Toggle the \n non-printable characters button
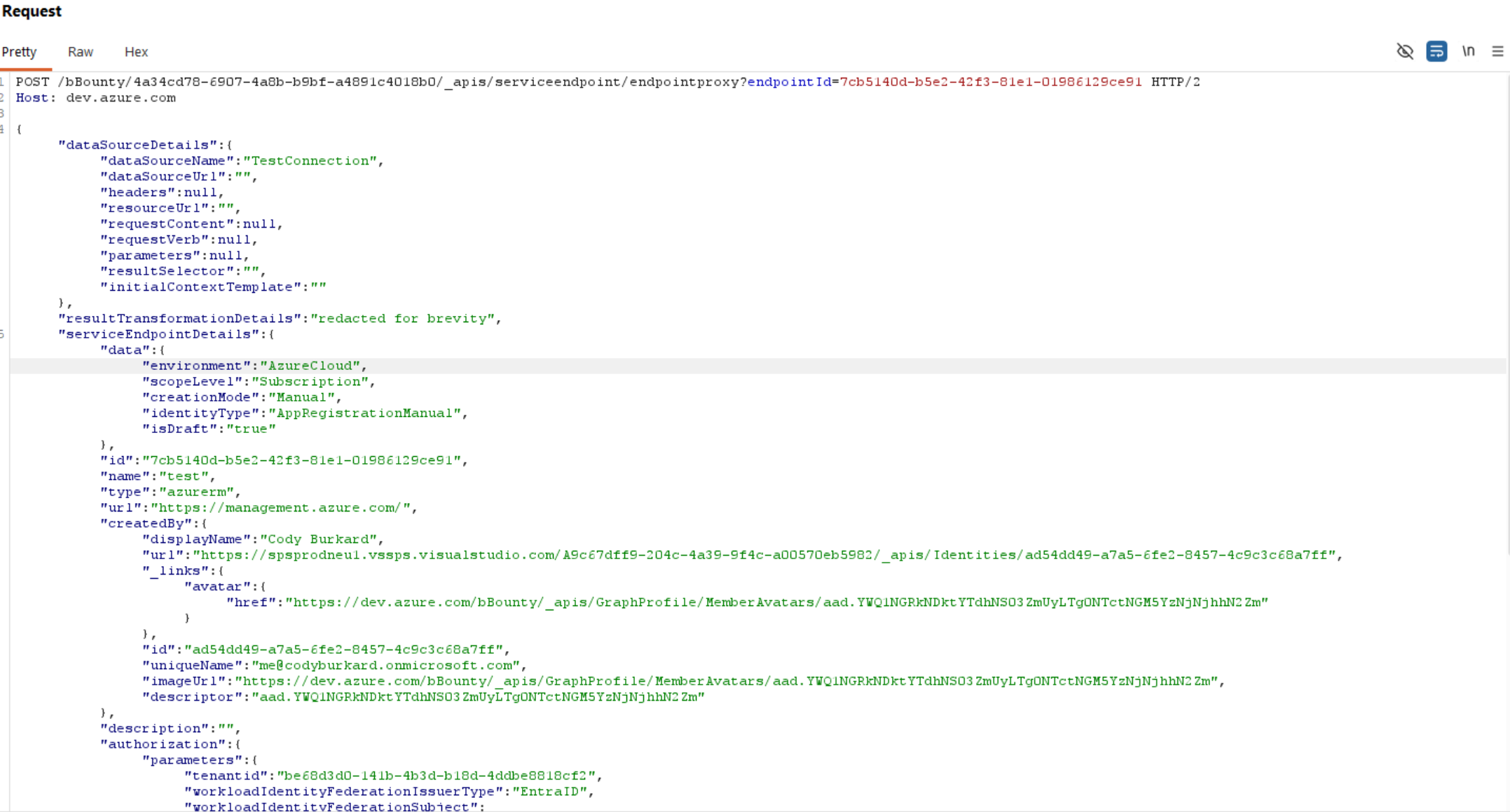The image size is (1510, 812). coord(1468,51)
